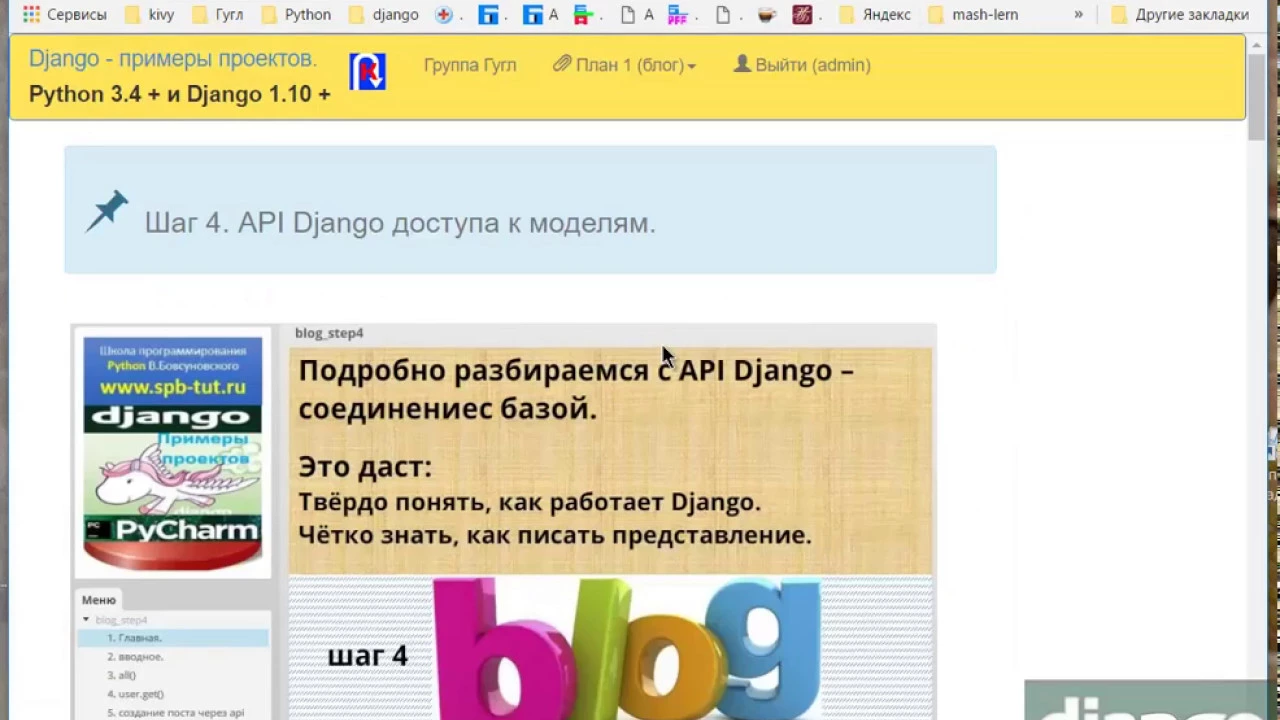
Task: Show hidden bookmarks with the » chevron
Action: pos(1078,15)
